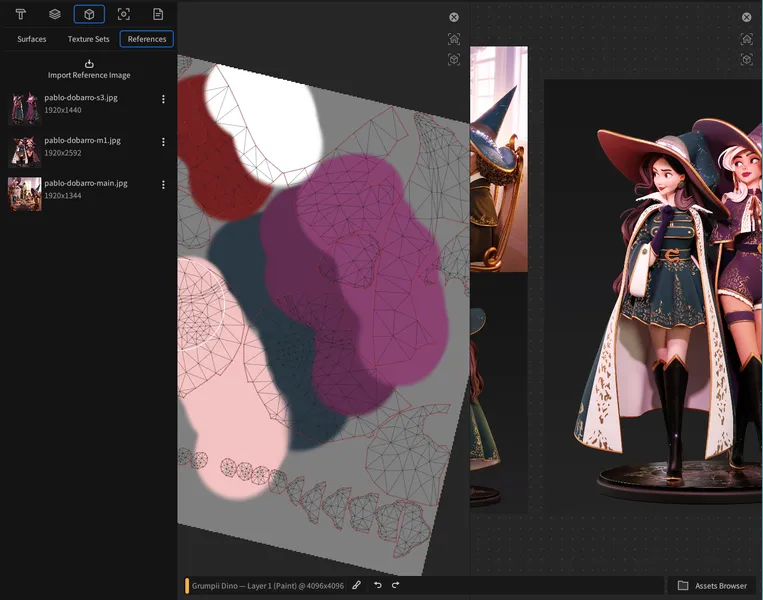The image size is (763, 600).
Task: Open the capture frame panel icon
Action: pyautogui.click(x=123, y=14)
